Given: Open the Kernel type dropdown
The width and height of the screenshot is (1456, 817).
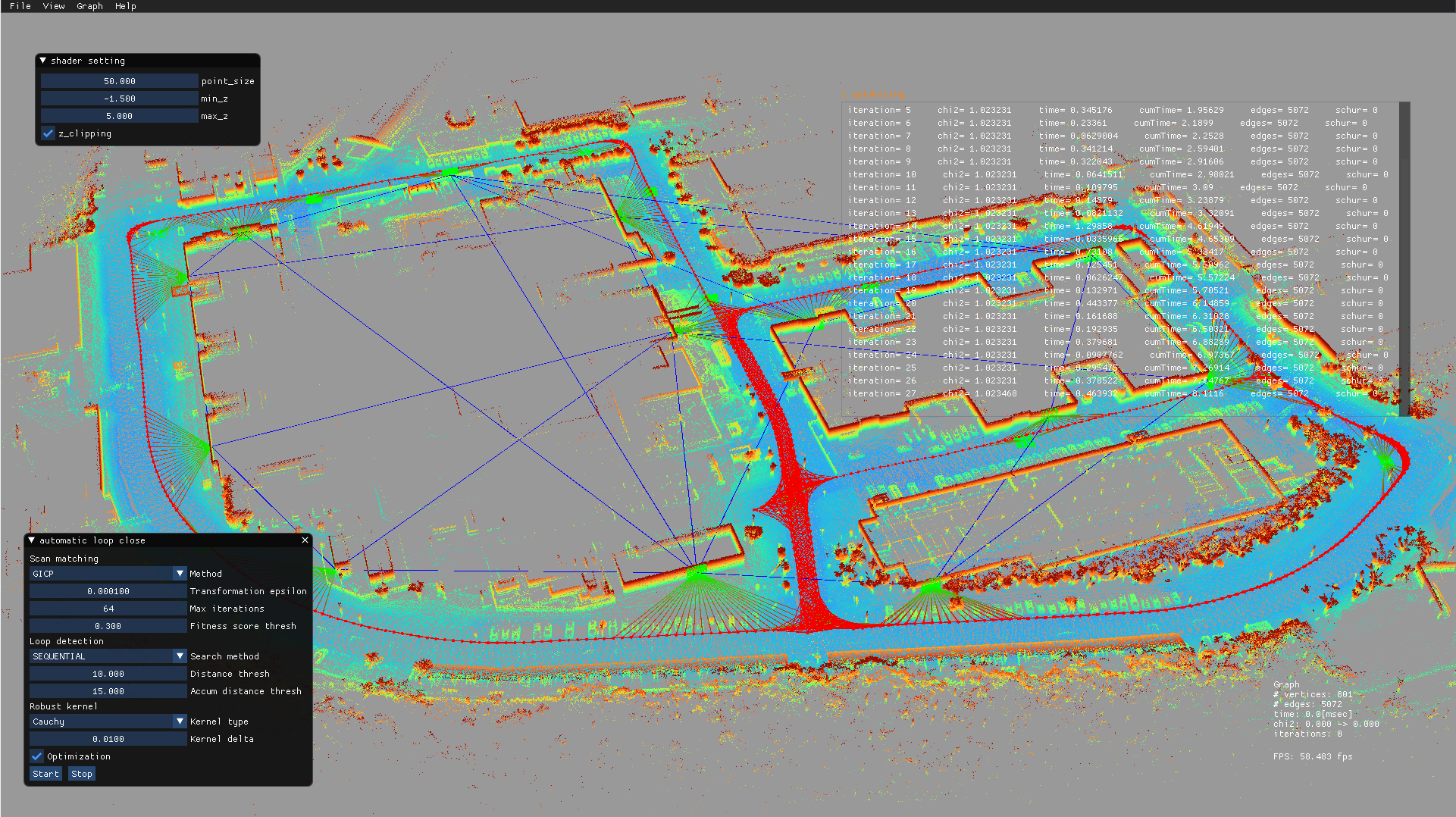Looking at the screenshot, I should point(108,722).
